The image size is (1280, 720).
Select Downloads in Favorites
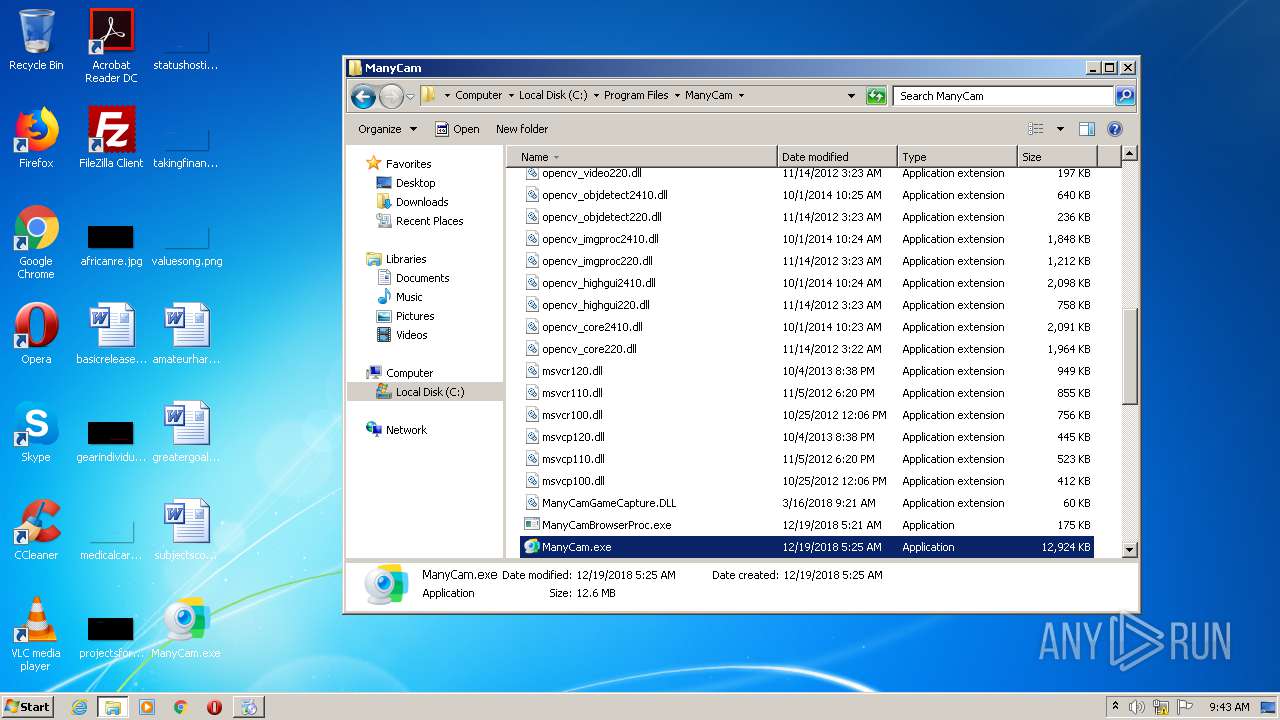[422, 202]
